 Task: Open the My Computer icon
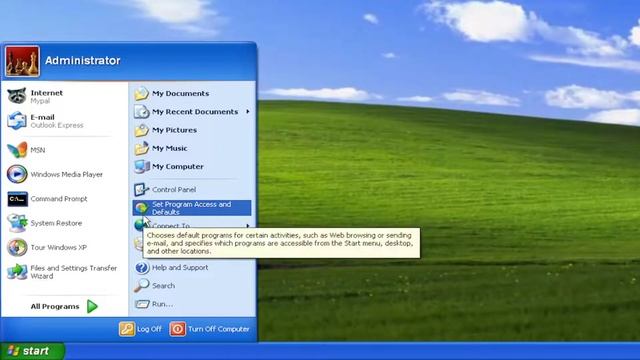(141, 167)
